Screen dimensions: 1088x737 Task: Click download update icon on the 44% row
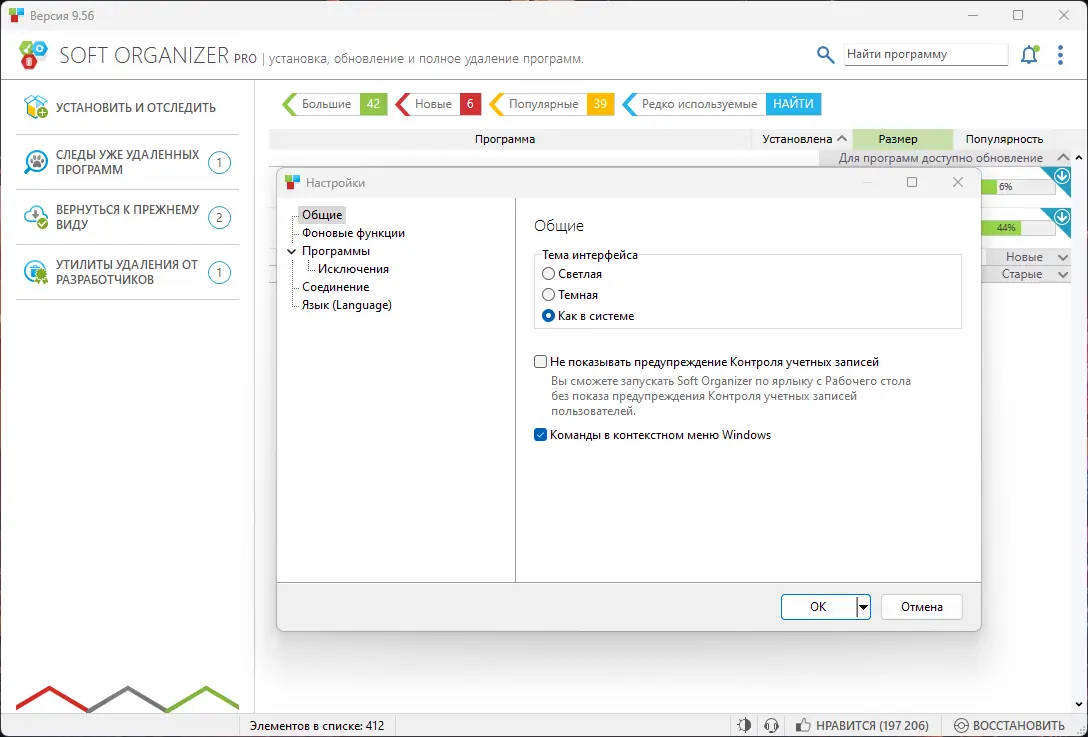[x=1062, y=217]
